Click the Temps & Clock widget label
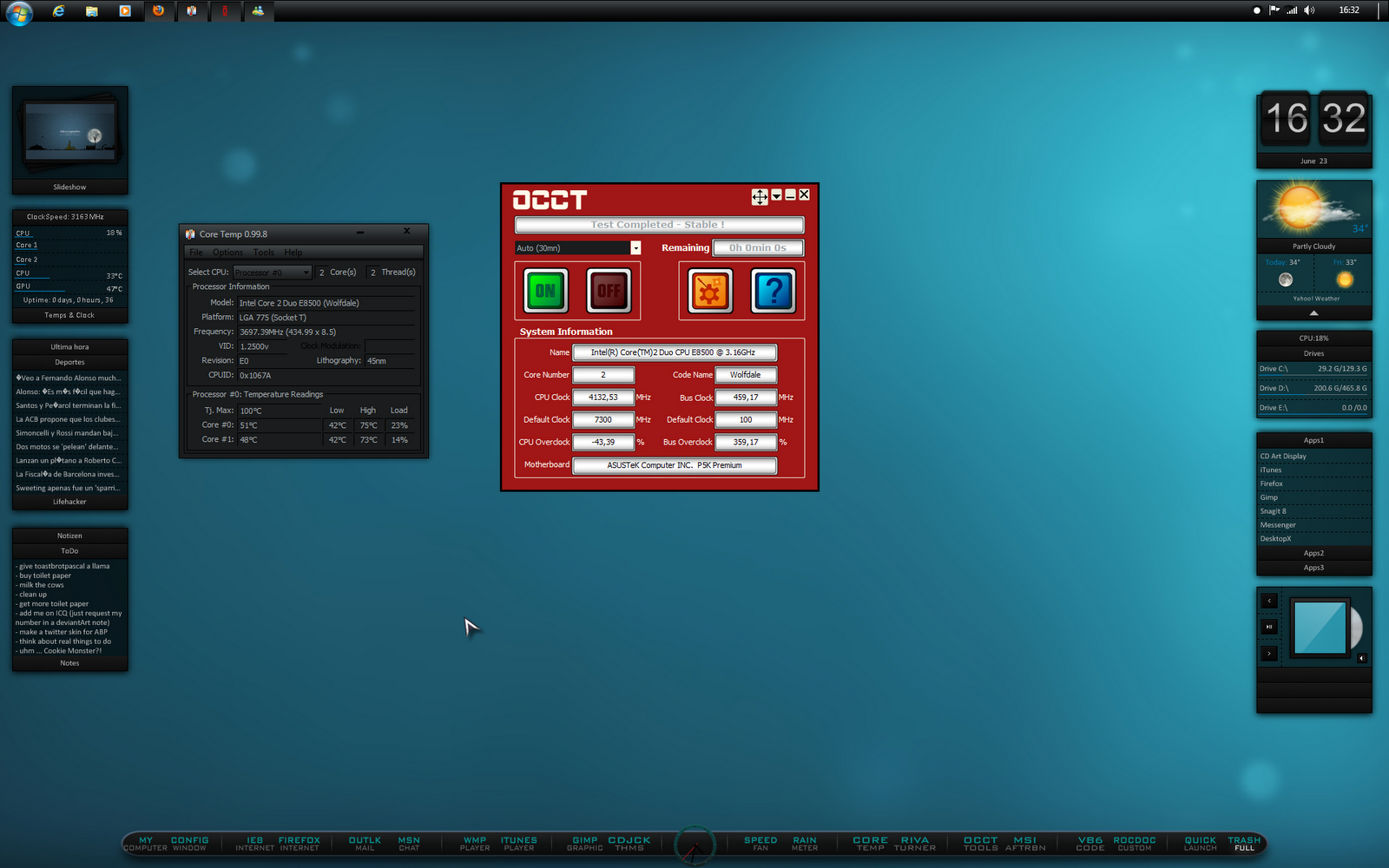Image resolution: width=1389 pixels, height=868 pixels. pyautogui.click(x=69, y=315)
